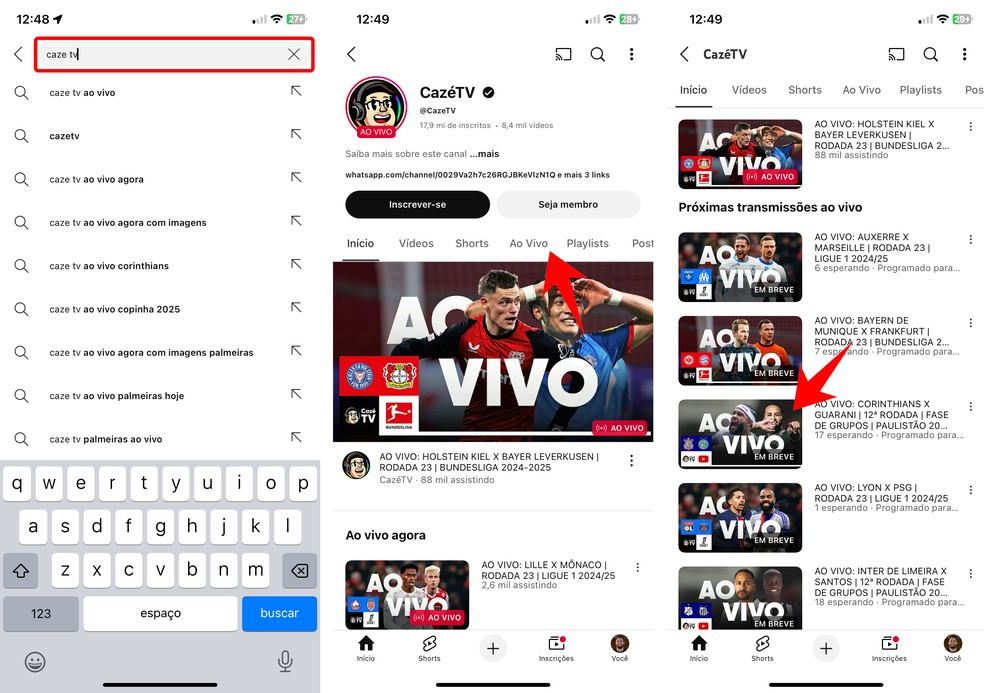Tap the Você profile icon in bottom nav
This screenshot has width=984, height=693.
(620, 649)
